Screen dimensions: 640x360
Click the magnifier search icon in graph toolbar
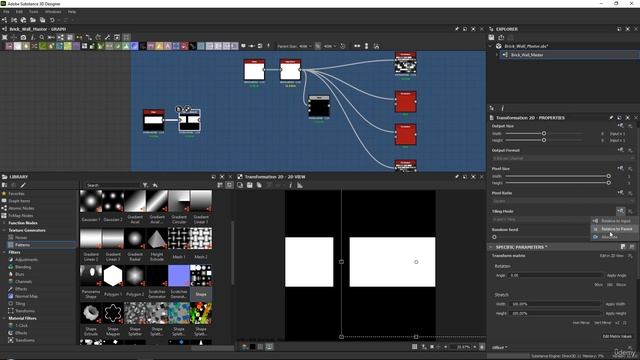coord(42,37)
